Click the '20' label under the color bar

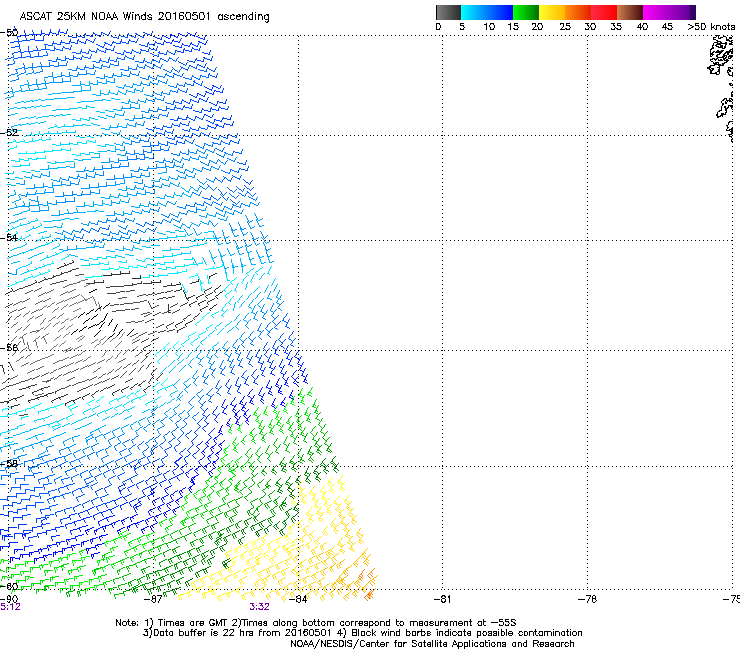pyautogui.click(x=537, y=27)
